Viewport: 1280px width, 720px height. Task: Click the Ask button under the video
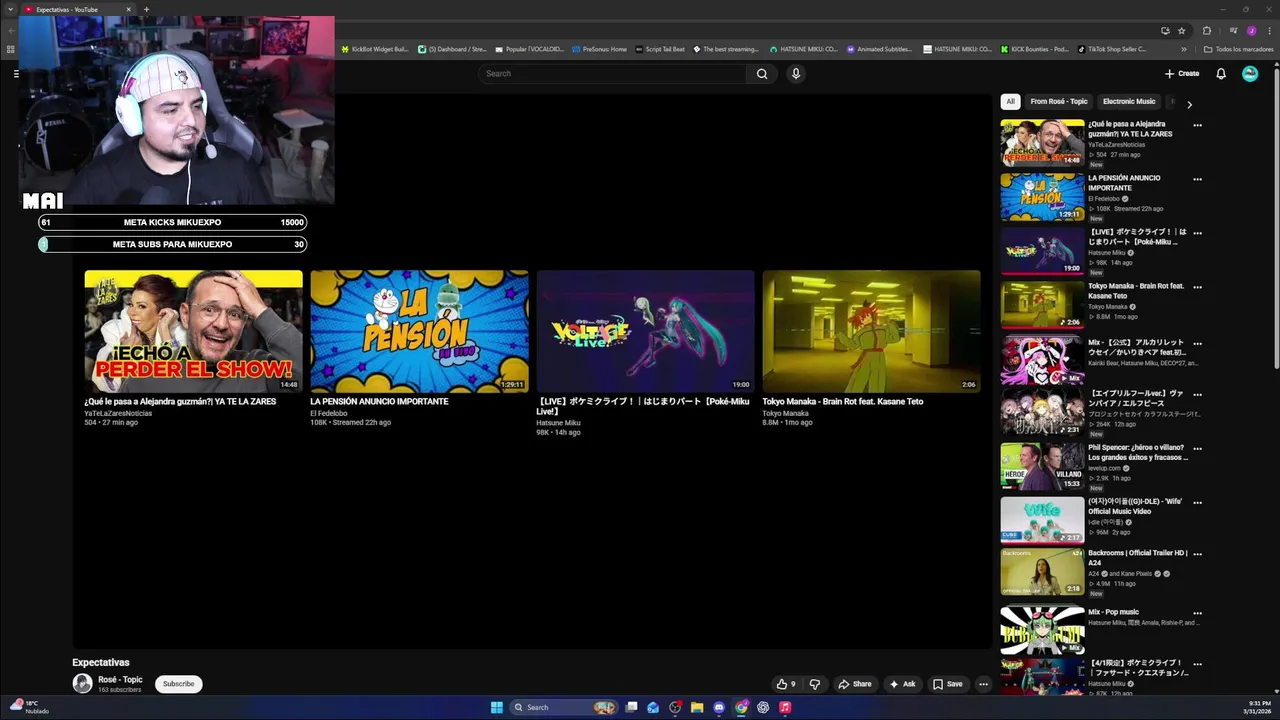pyautogui.click(x=902, y=684)
